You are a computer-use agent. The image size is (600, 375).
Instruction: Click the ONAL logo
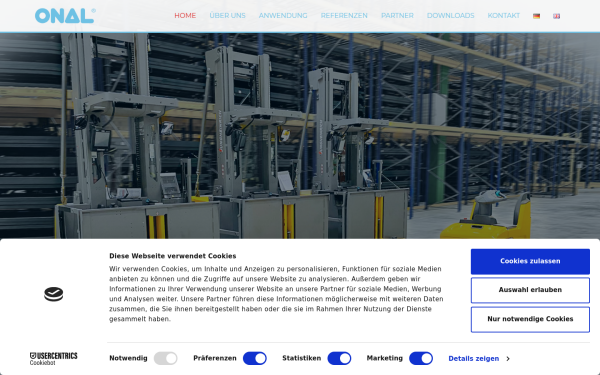click(65, 16)
